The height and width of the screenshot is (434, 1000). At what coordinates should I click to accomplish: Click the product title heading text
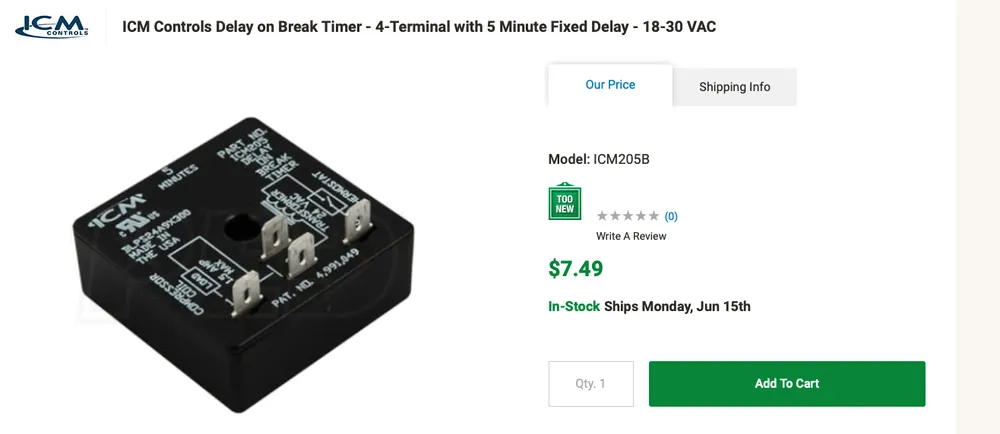[x=419, y=26]
